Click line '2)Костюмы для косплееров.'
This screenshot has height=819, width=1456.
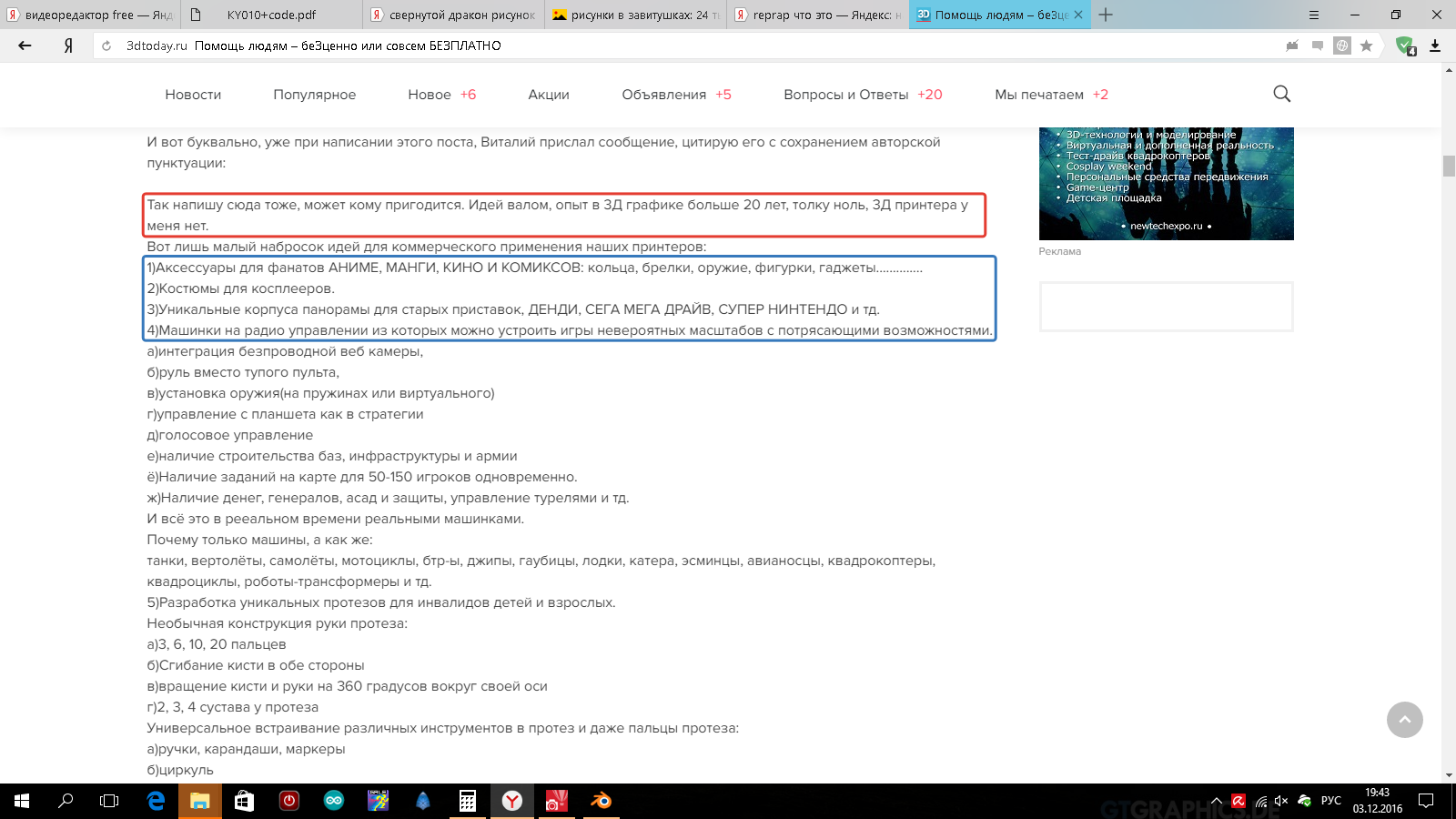(x=241, y=288)
